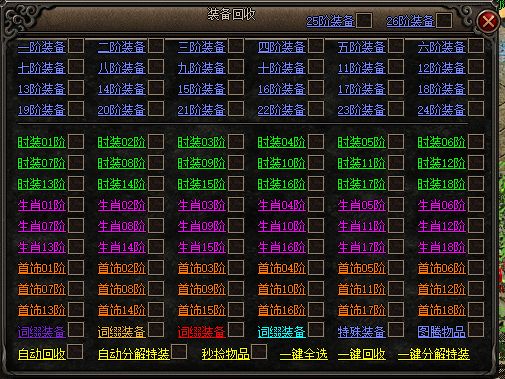Tick the 时装18阶 checkbox
Screen dimensions: 505x379
pos(476,183)
